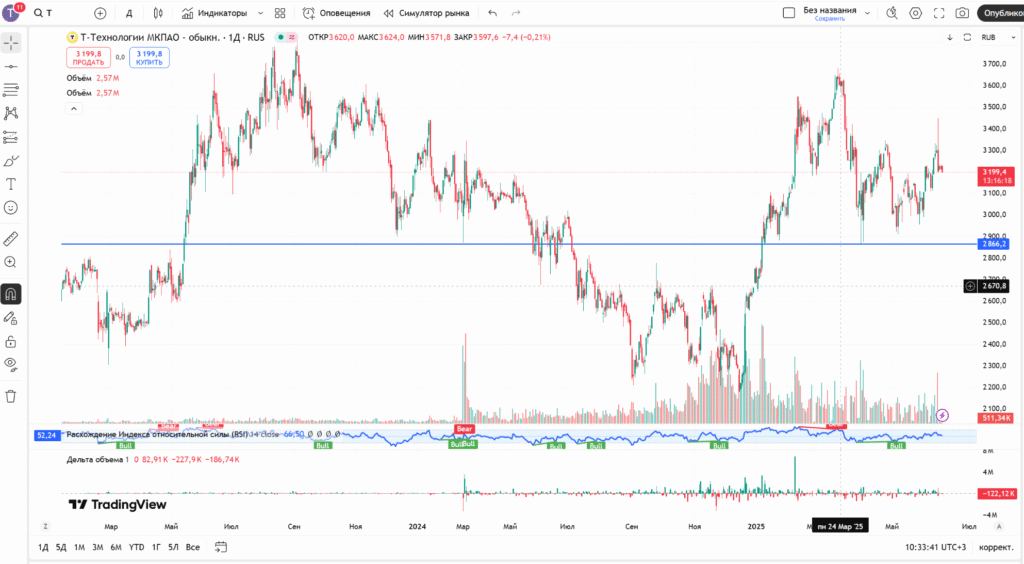Screen dimensions: 1024x564
Task: Enter fullscreen mode
Action: pos(939,13)
